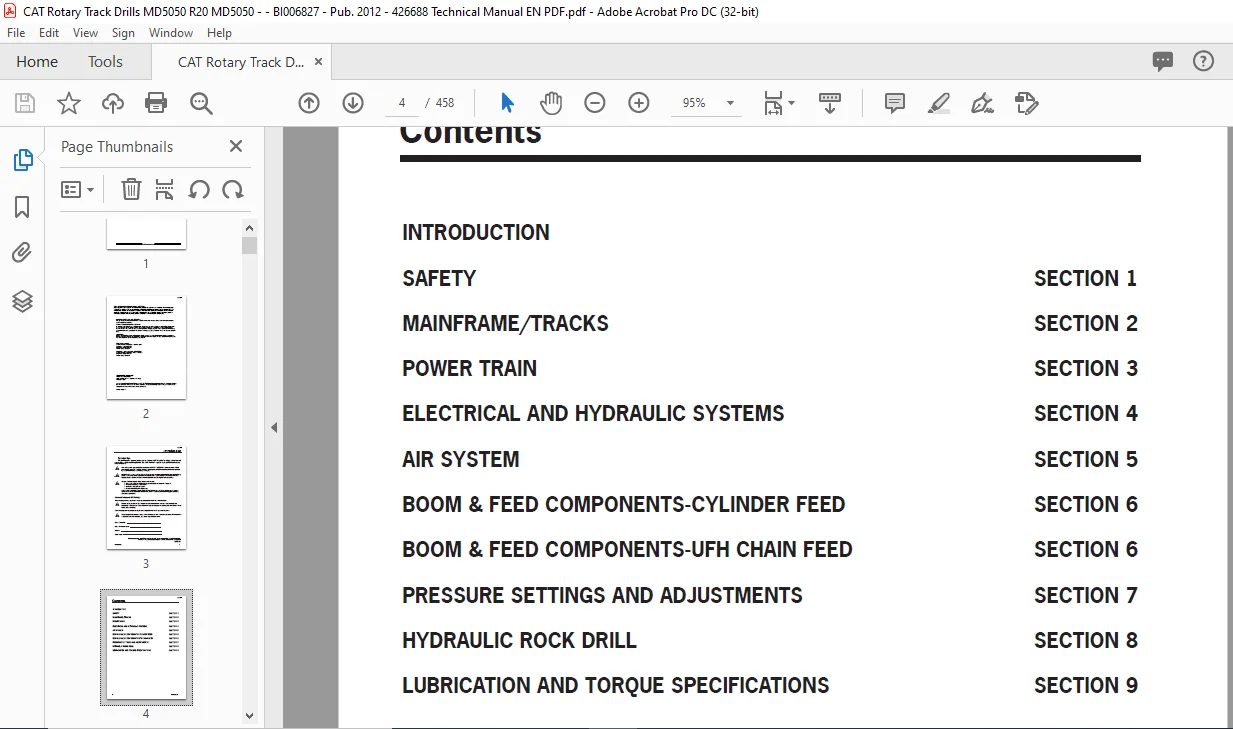Open the Attachments paperclip sidebar icon

tap(22, 253)
